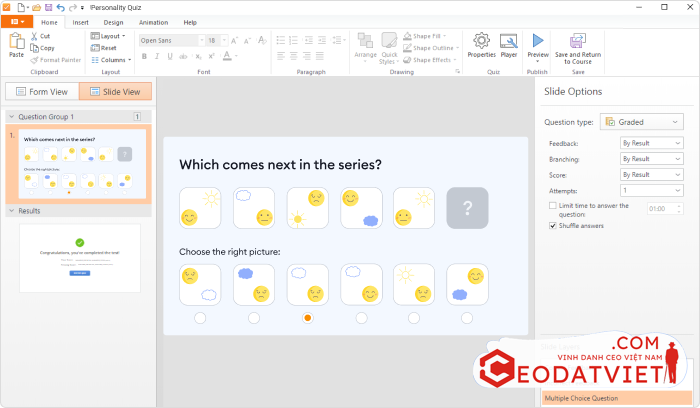Select question 1 slide thumbnail
The image size is (700, 408).
[82, 164]
